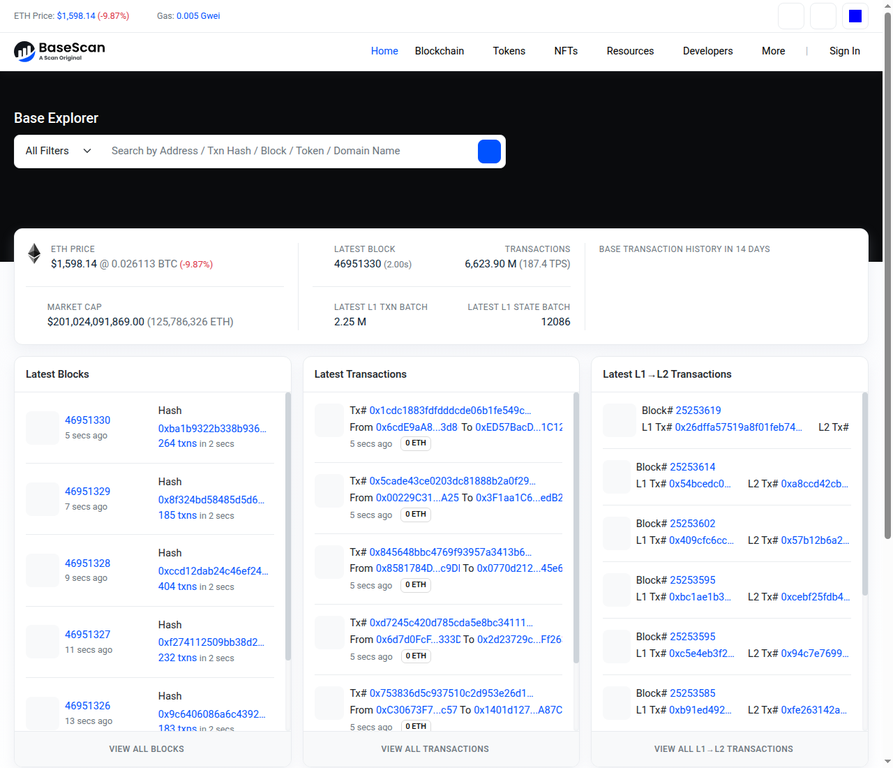Click the Latest Blocks panel scrollbar
This screenshot has height=768, width=893.
[288, 526]
